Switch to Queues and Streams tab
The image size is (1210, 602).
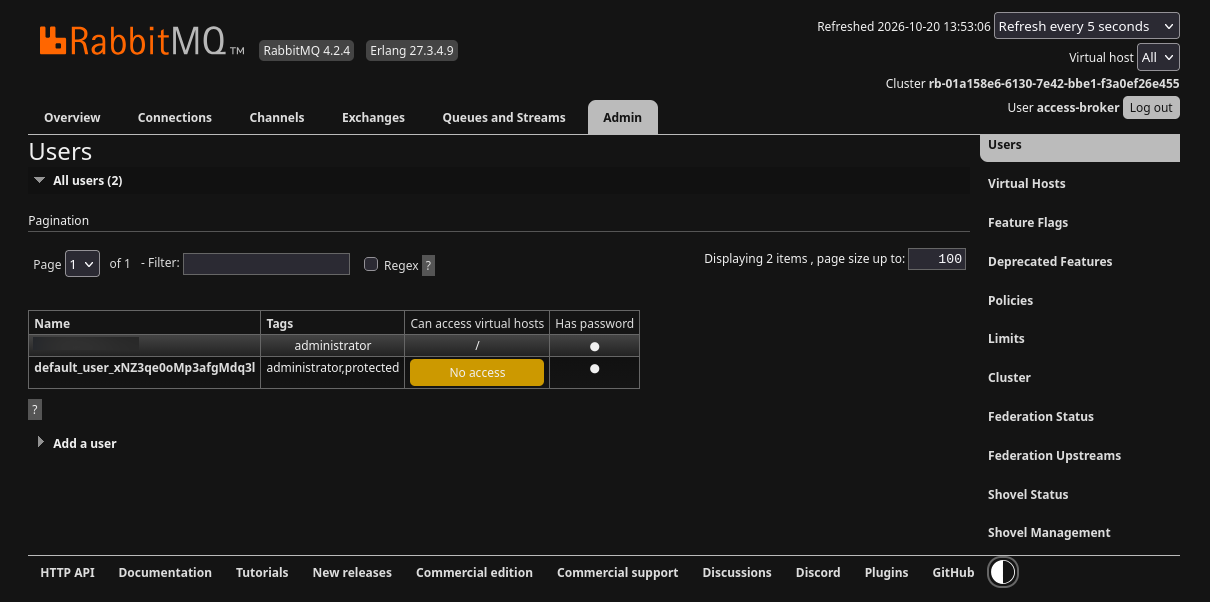pyautogui.click(x=504, y=117)
